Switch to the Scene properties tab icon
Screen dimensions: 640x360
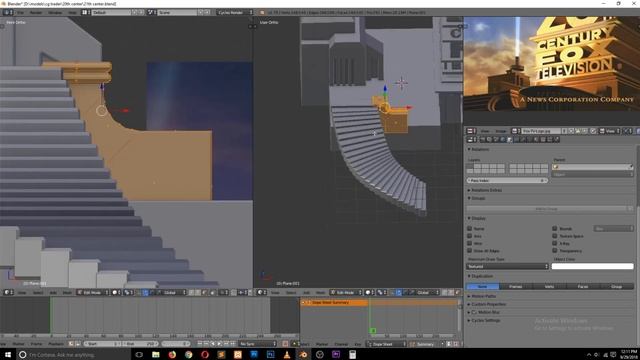496,139
